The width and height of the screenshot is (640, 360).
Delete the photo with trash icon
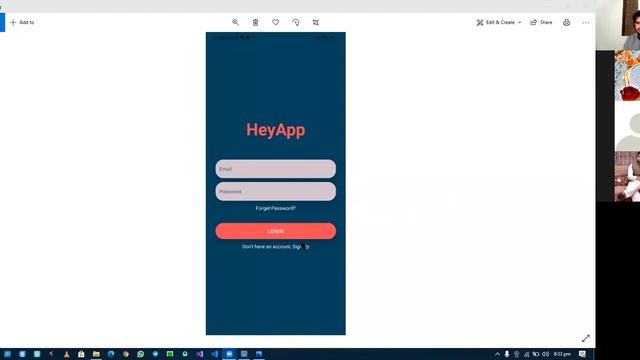click(x=256, y=22)
